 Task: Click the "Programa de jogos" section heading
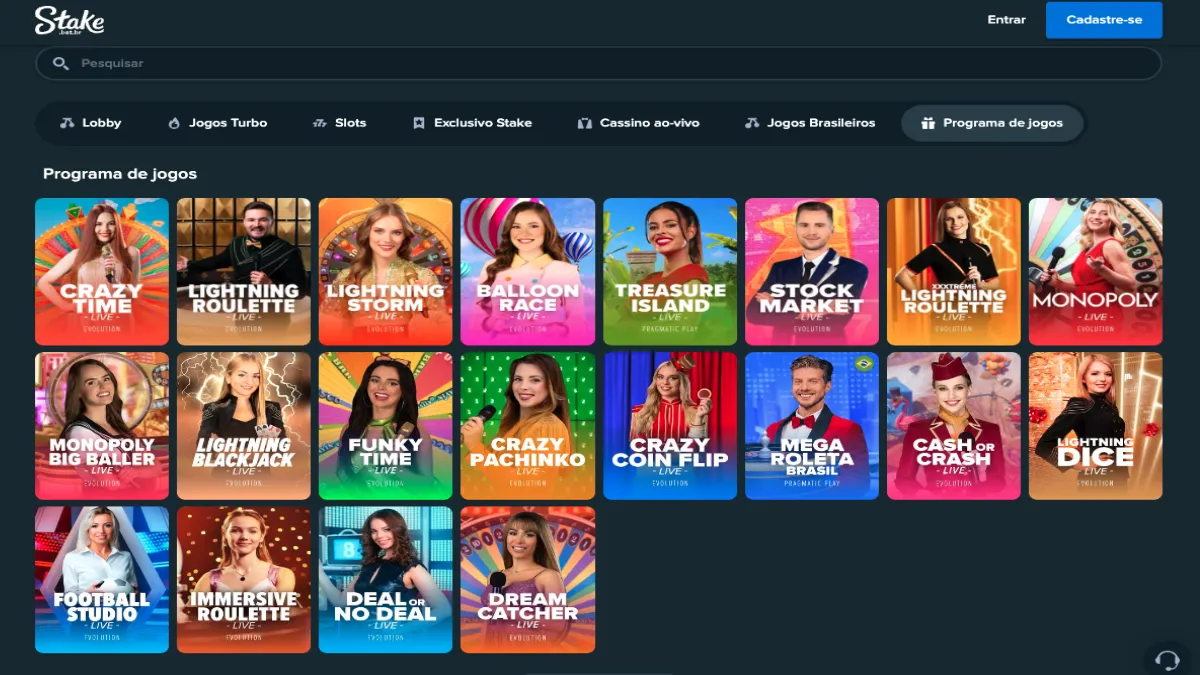pyautogui.click(x=120, y=174)
